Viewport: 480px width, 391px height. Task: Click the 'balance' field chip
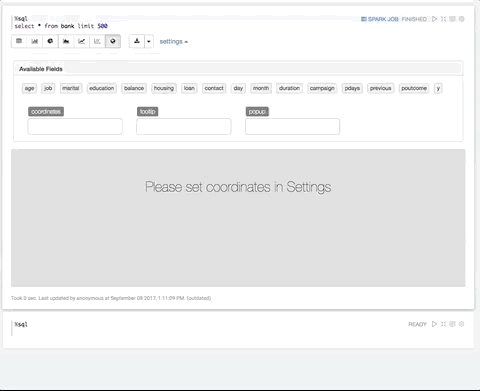tap(134, 88)
